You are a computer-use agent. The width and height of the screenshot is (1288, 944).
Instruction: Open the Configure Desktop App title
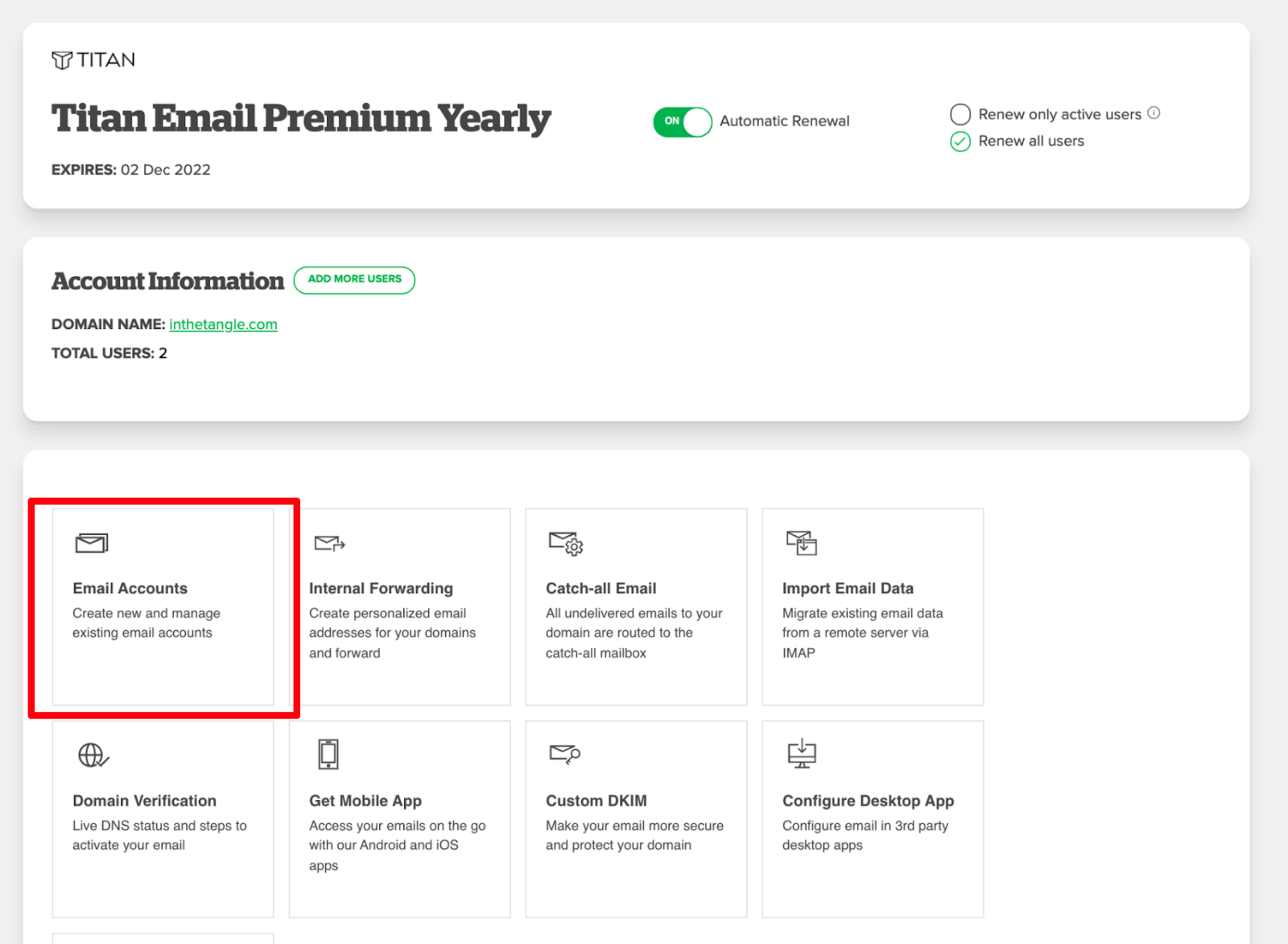868,801
